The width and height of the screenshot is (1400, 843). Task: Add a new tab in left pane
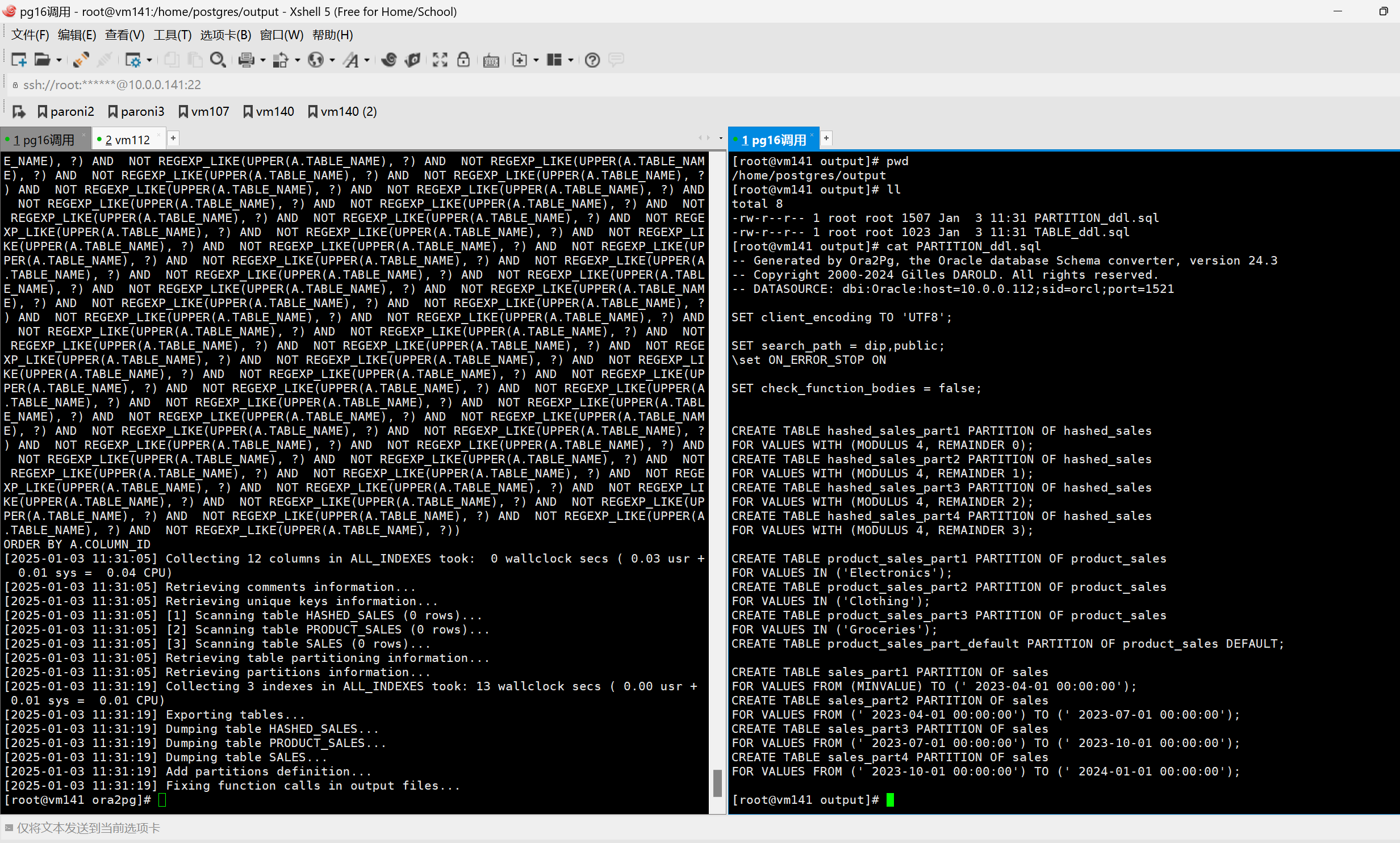[x=173, y=138]
